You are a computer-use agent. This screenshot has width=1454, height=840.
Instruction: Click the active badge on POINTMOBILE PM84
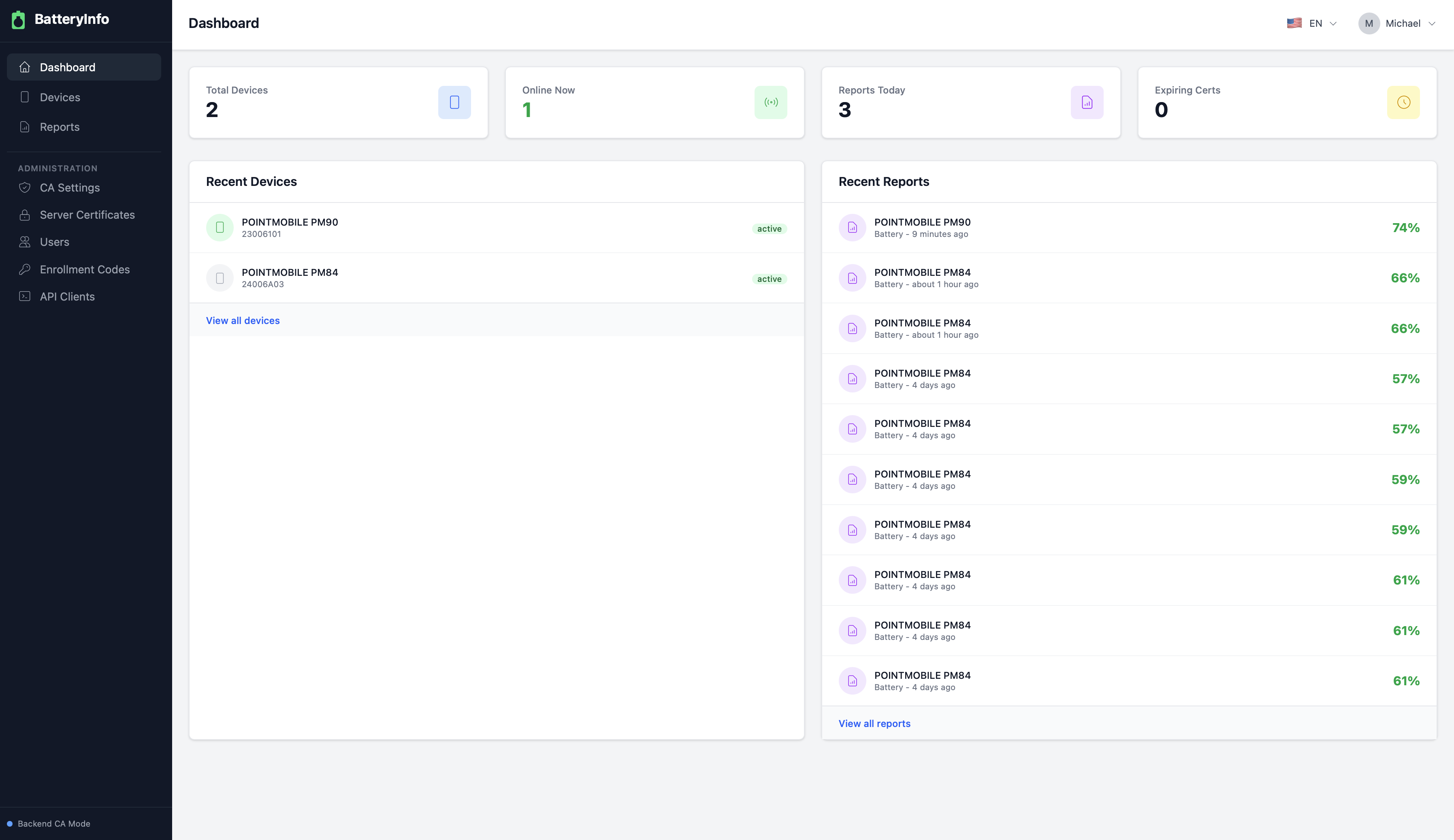tap(770, 279)
